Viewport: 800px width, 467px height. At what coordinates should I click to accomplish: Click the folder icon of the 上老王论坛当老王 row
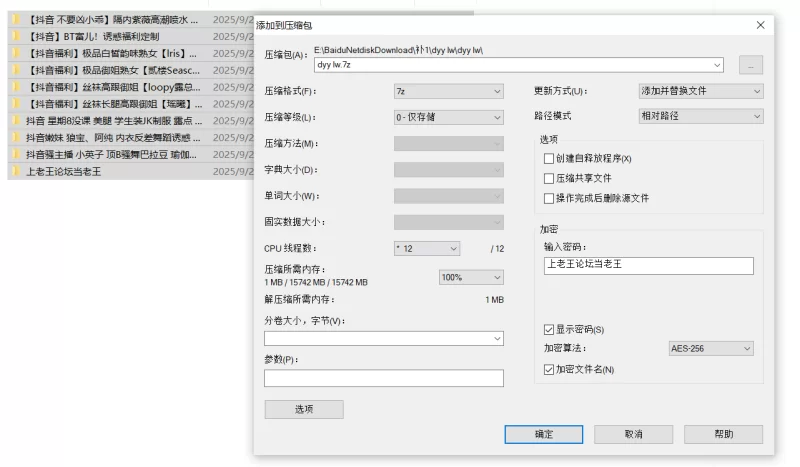(x=16, y=171)
